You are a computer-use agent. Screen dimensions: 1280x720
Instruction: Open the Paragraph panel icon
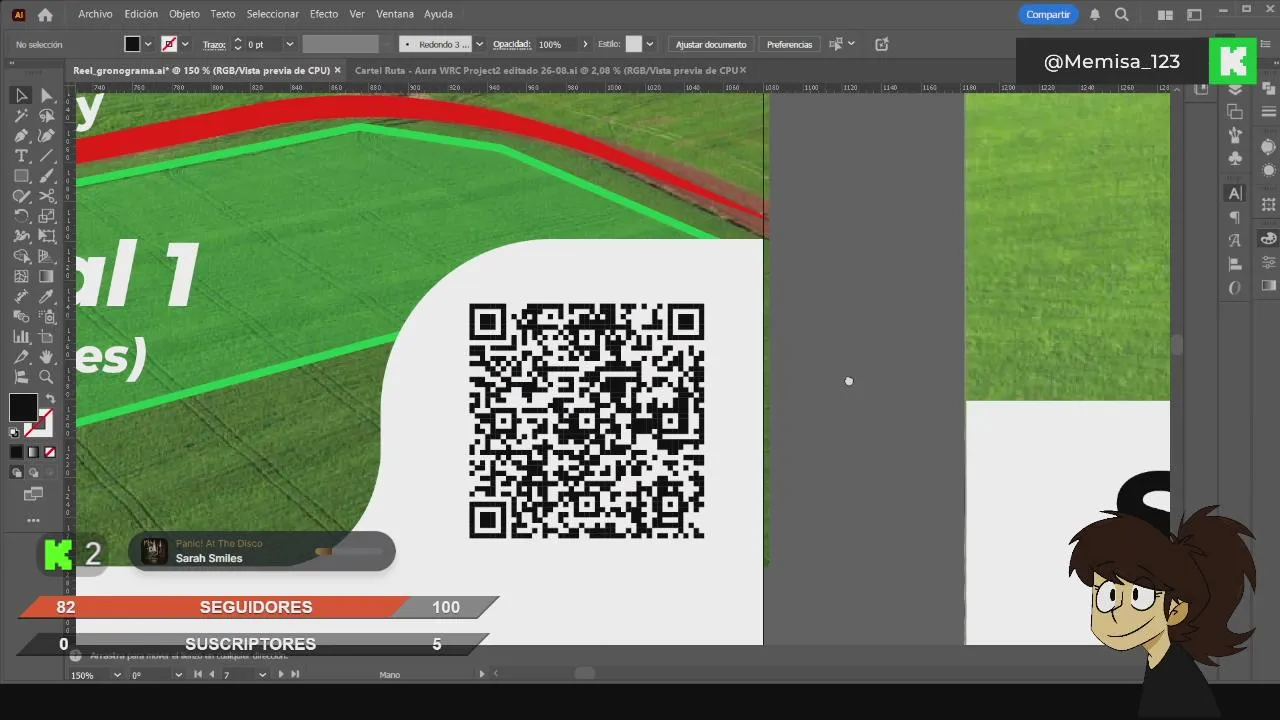(1235, 217)
